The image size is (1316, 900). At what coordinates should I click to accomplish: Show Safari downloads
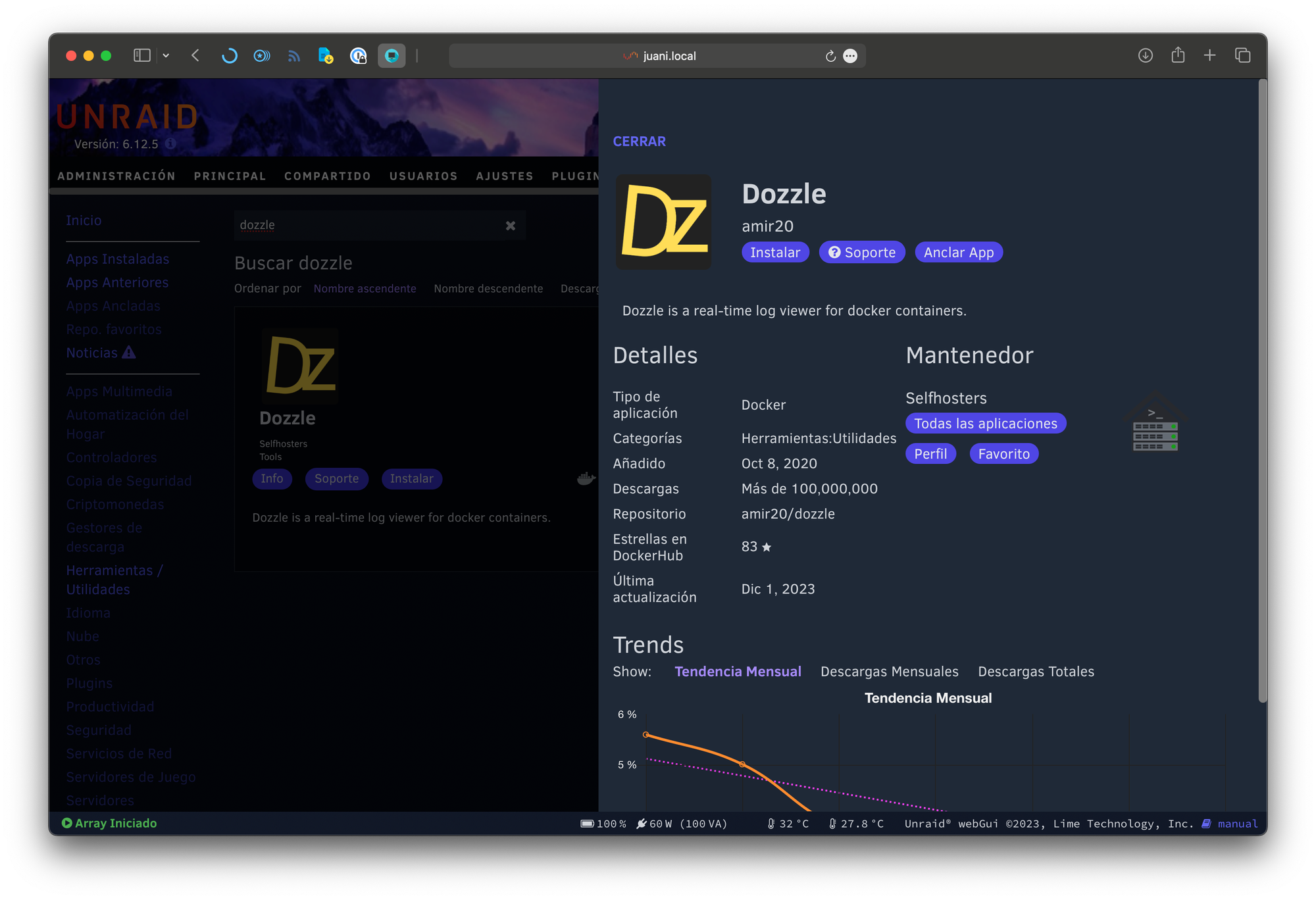[1145, 56]
